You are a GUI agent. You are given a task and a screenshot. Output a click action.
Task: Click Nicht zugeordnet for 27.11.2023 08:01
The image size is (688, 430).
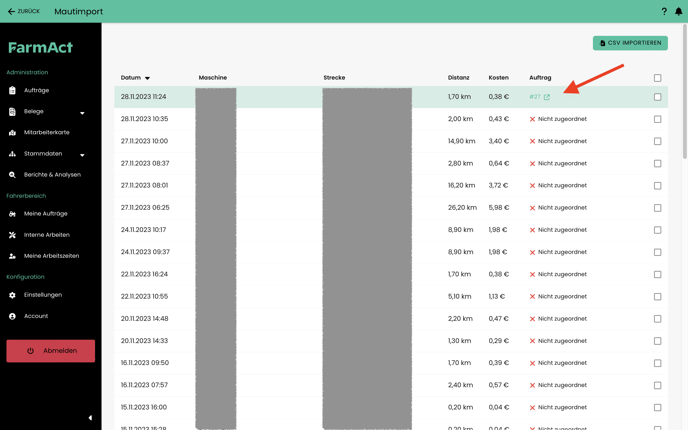562,186
